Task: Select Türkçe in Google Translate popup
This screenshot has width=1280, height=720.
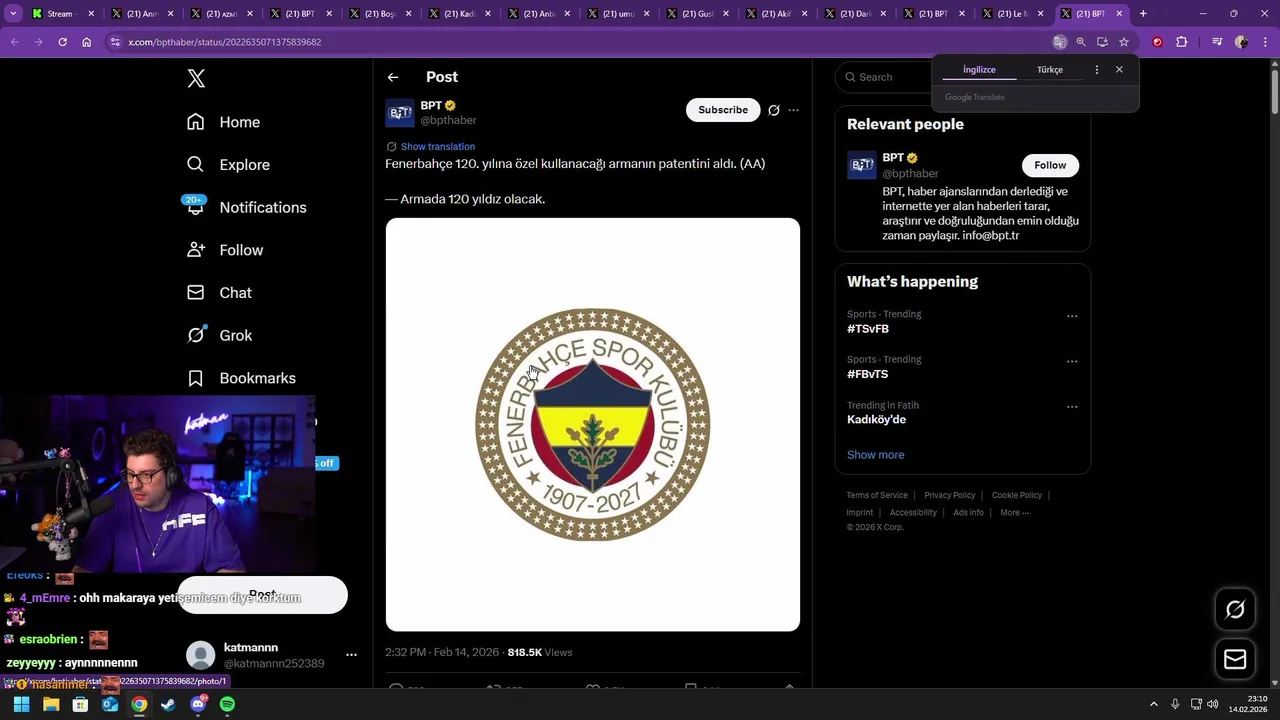Action: (x=1050, y=70)
